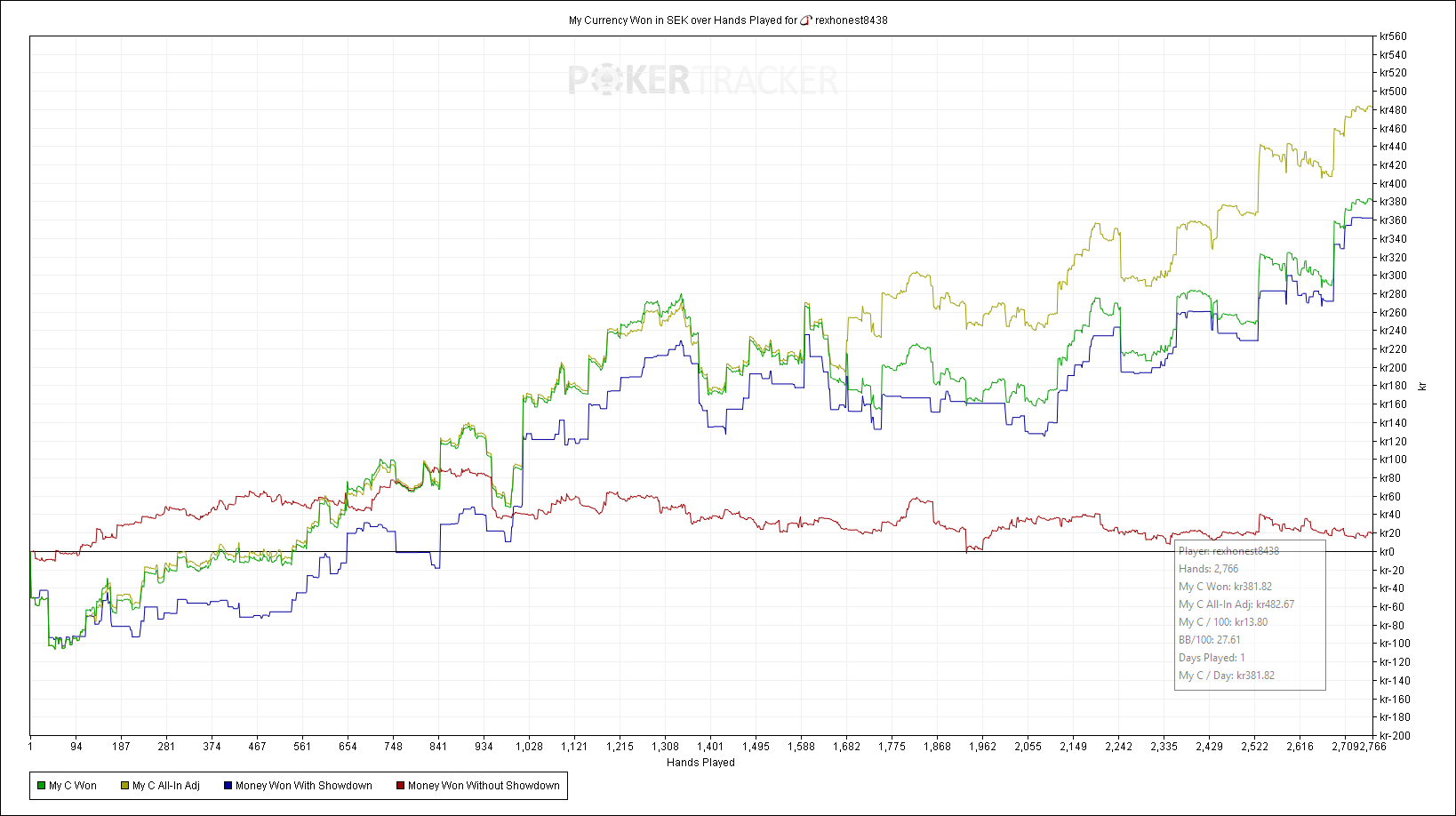Screen dimensions: 1456x816
Task: Click the kr-200 tick on the y-axis
Action: [1395, 736]
